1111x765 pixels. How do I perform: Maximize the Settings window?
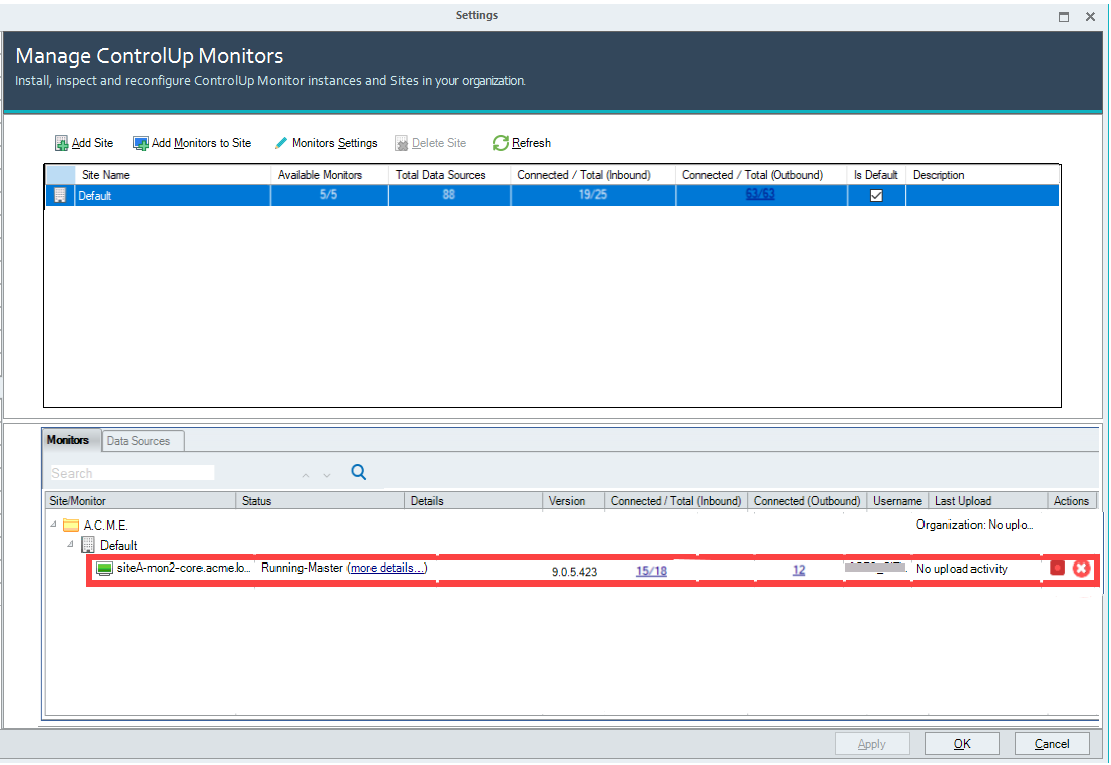click(x=1064, y=17)
